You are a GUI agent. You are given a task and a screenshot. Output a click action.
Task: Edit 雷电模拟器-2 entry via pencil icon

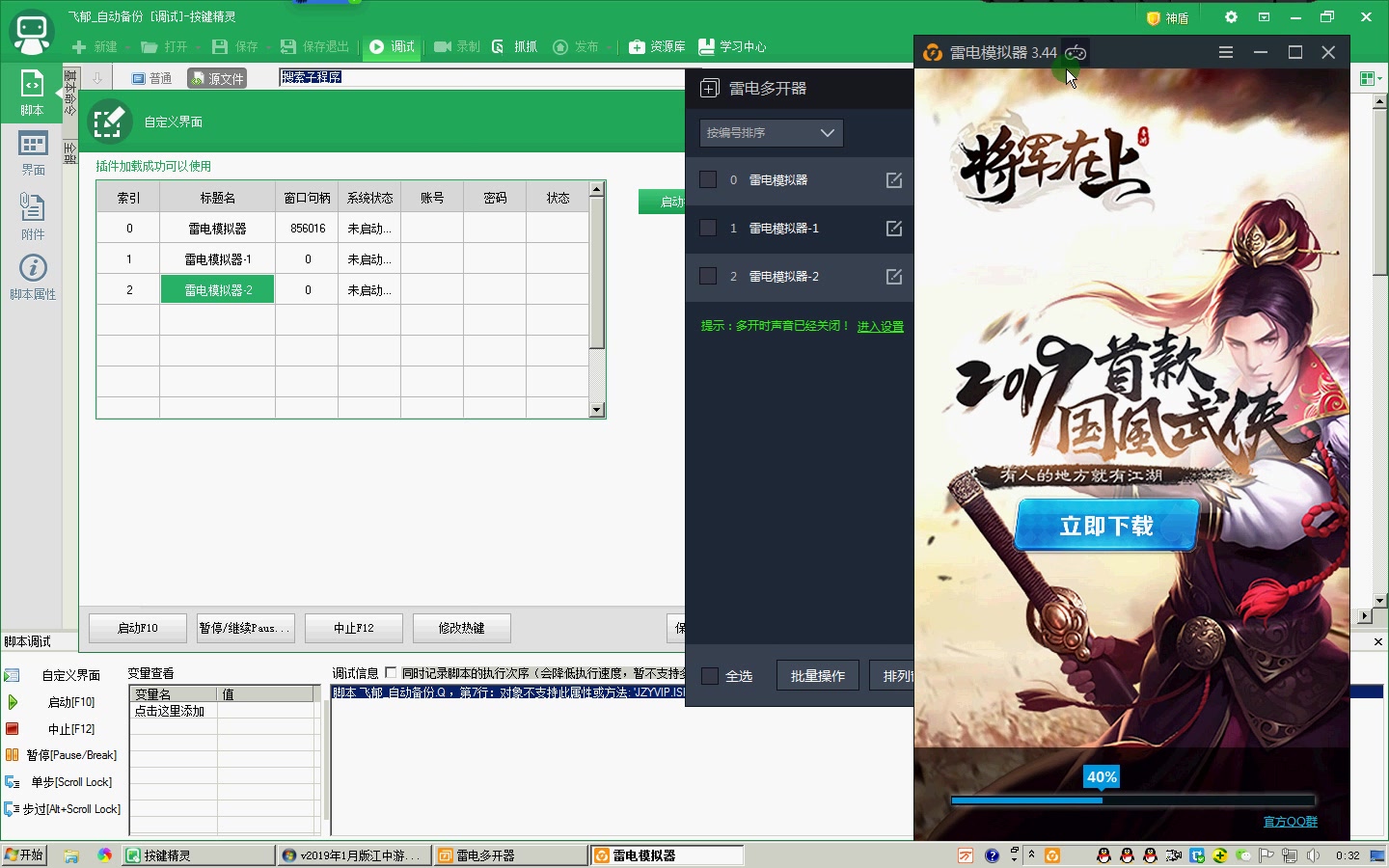pyautogui.click(x=894, y=276)
